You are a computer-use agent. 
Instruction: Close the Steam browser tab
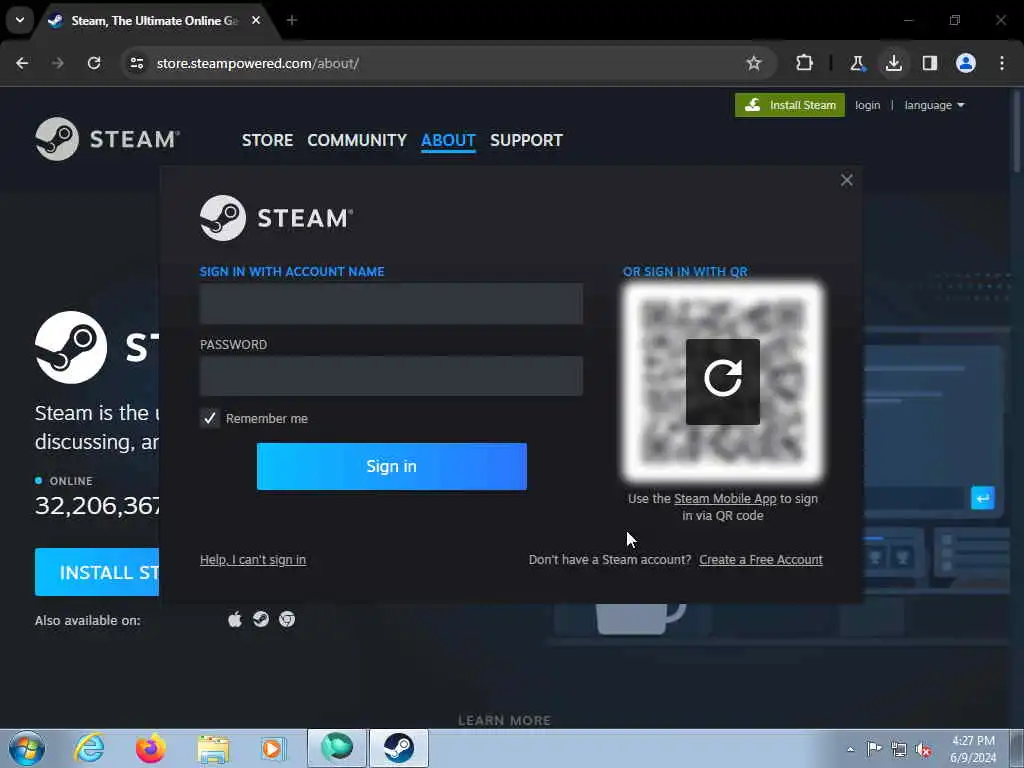256,20
